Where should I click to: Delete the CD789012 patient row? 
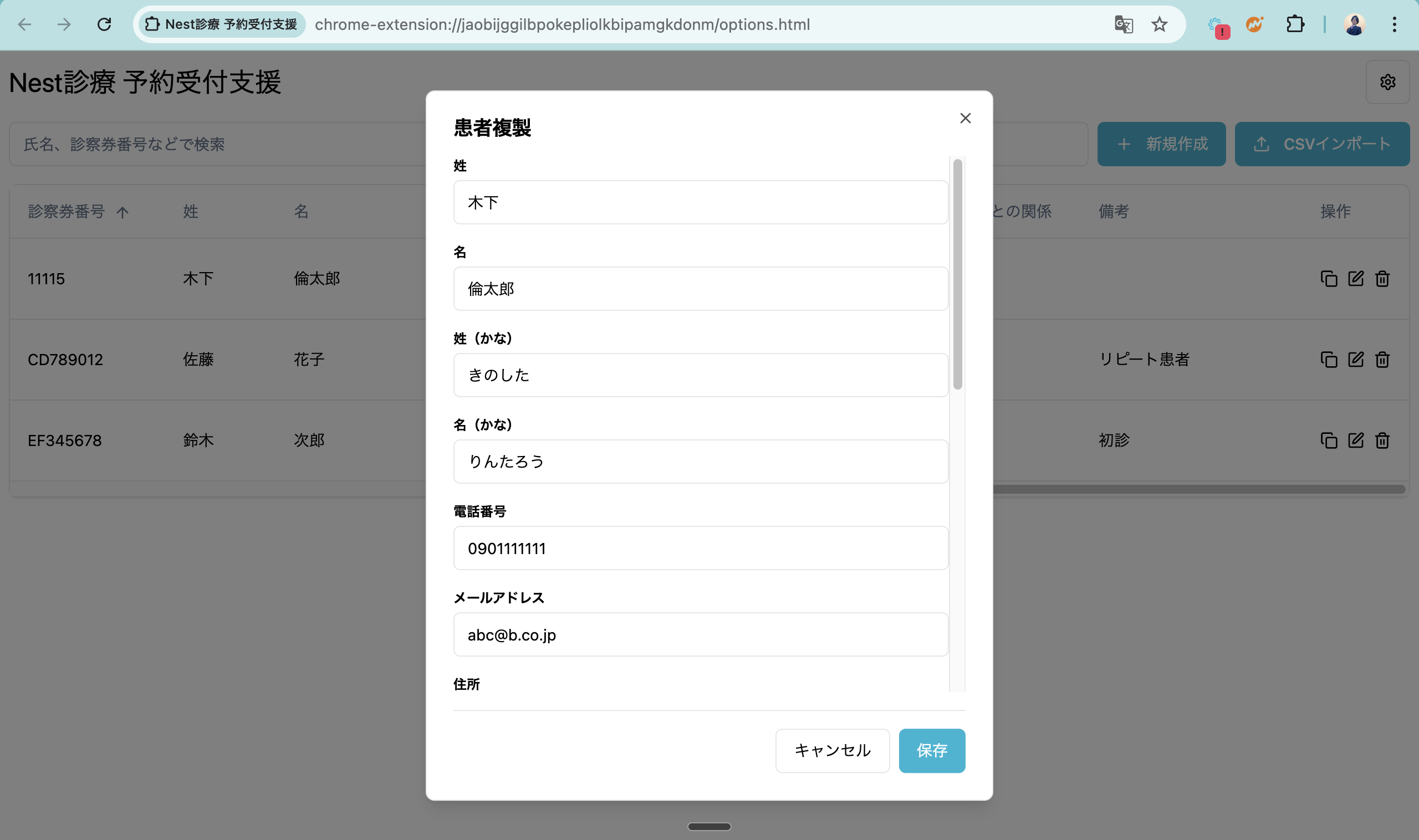[x=1382, y=360]
